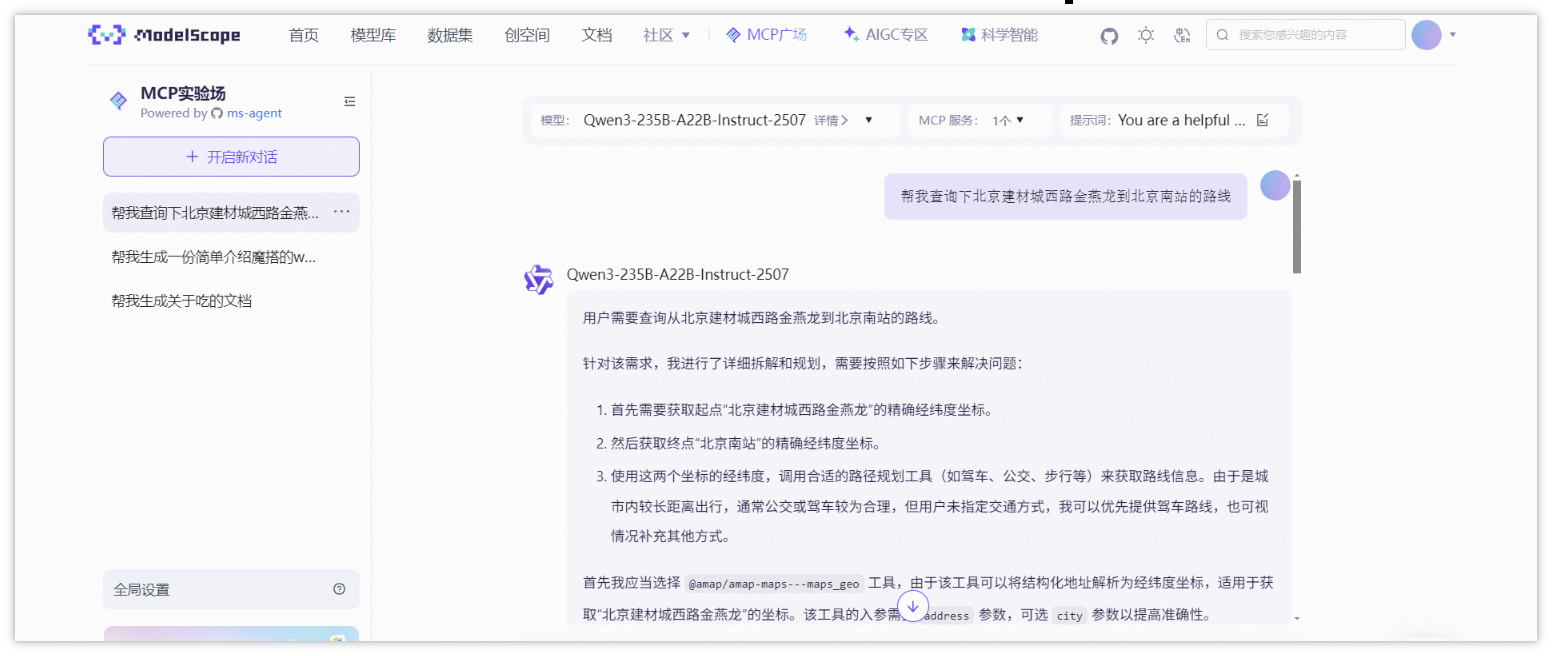Open the 科学智能 tab
The height and width of the screenshot is (656, 1552).
tap(999, 35)
